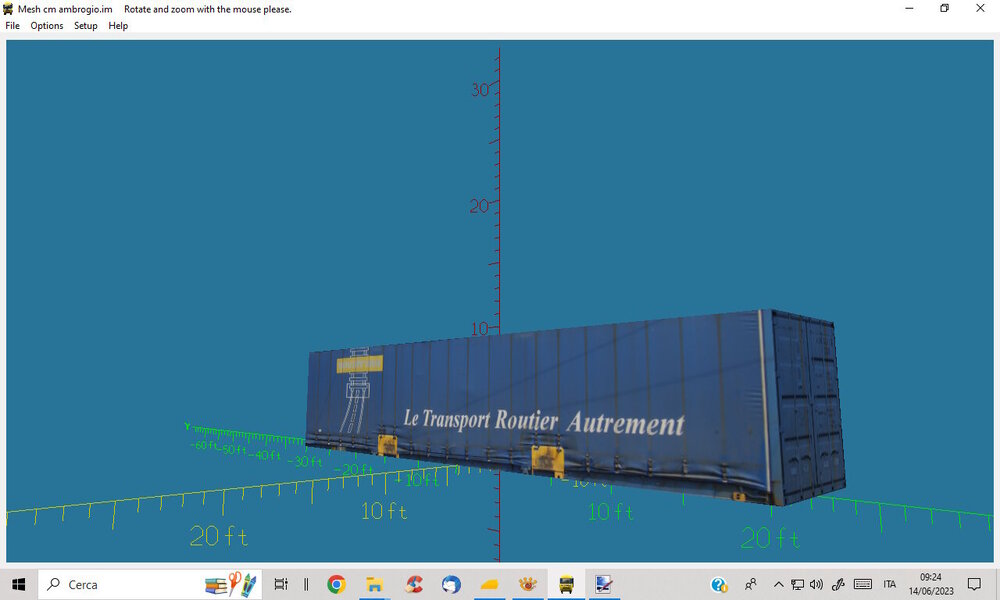Open the yellow folder app in taskbar
The image size is (1000, 600).
click(489, 584)
